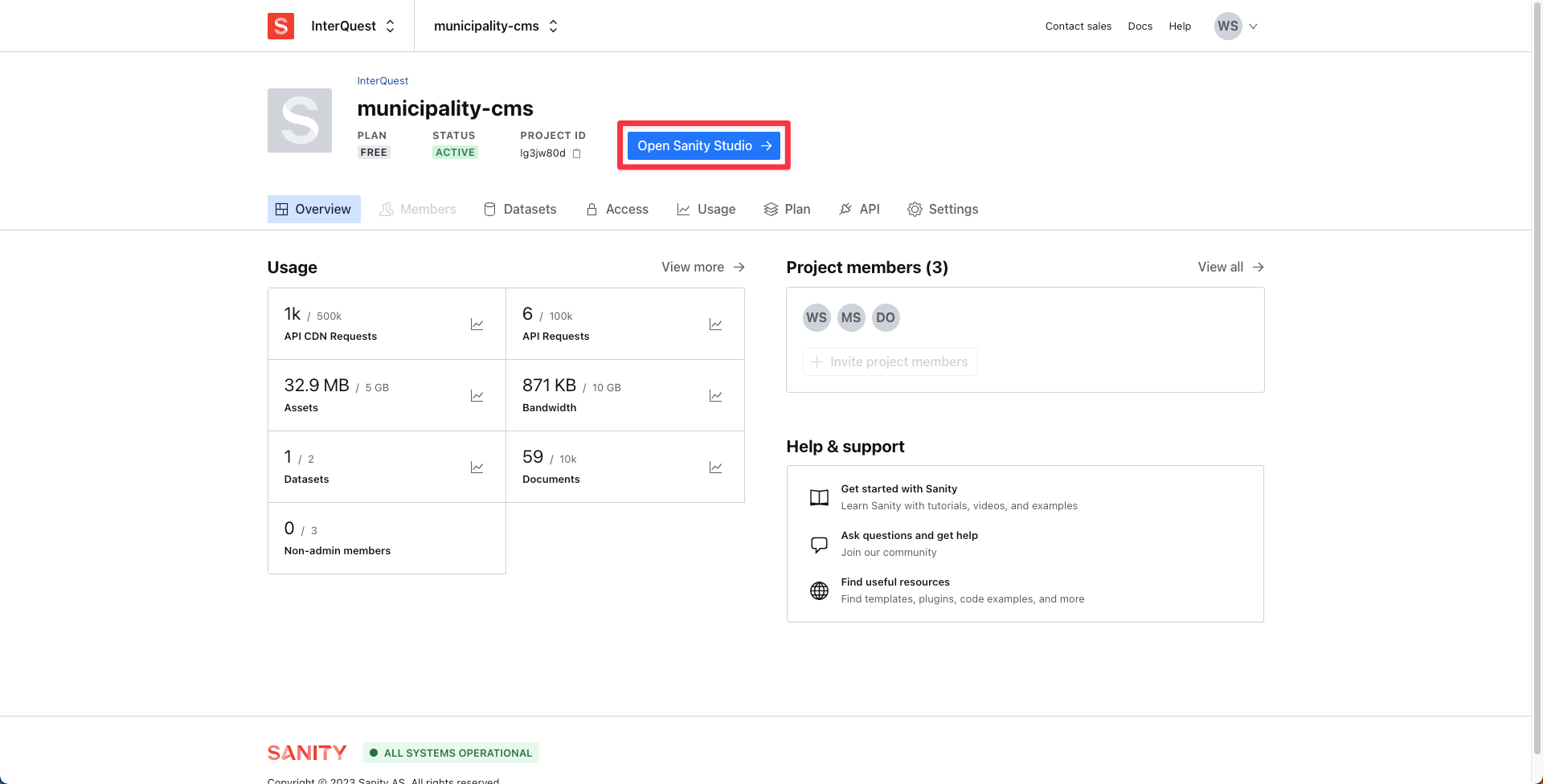Image resolution: width=1543 pixels, height=784 pixels.
Task: Click View all project members link
Action: click(x=1230, y=267)
